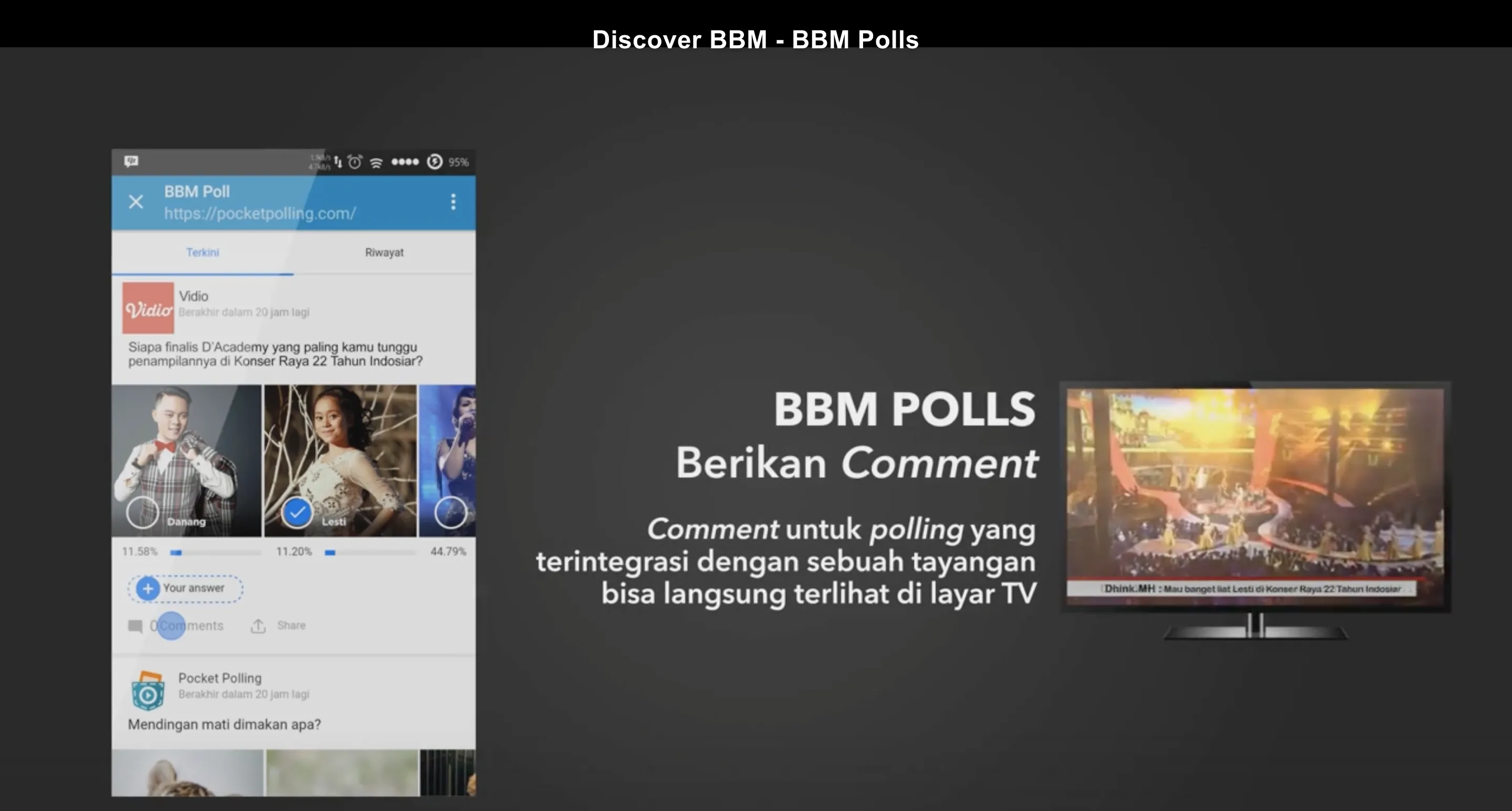Open the three-dot overflow menu
The image size is (1512, 811).
453,202
